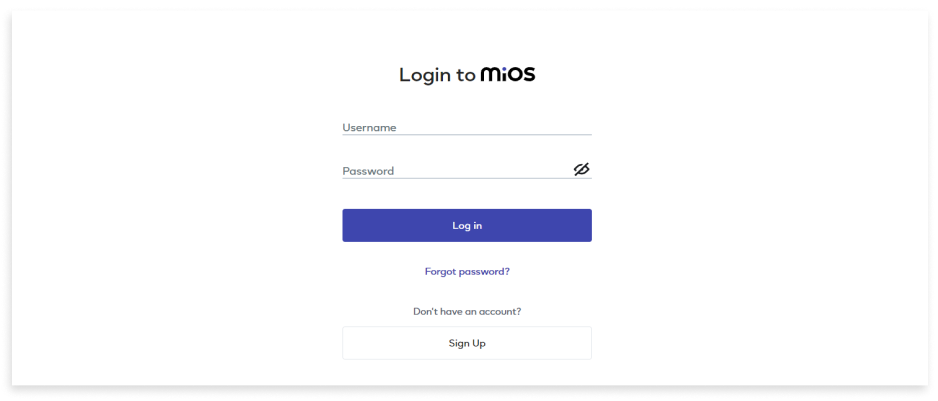Click the "Don't have an account?" text
Image resolution: width=938 pixels, height=401 pixels.
[467, 312]
